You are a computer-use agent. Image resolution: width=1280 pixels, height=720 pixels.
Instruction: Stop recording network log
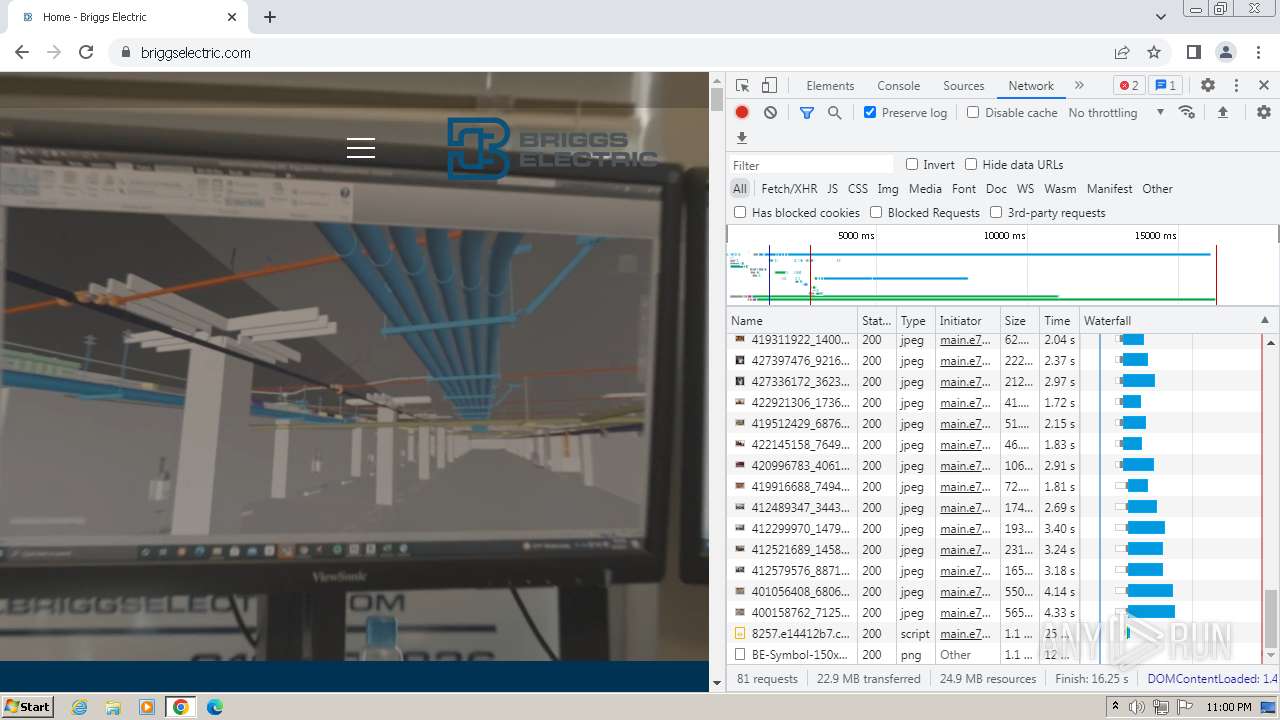coord(742,113)
